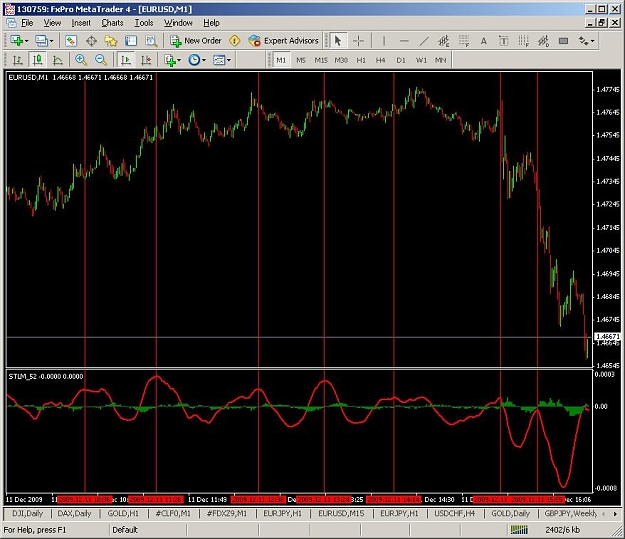Image resolution: width=625 pixels, height=539 pixels.
Task: Switch to bar chart view
Action: tap(18, 60)
